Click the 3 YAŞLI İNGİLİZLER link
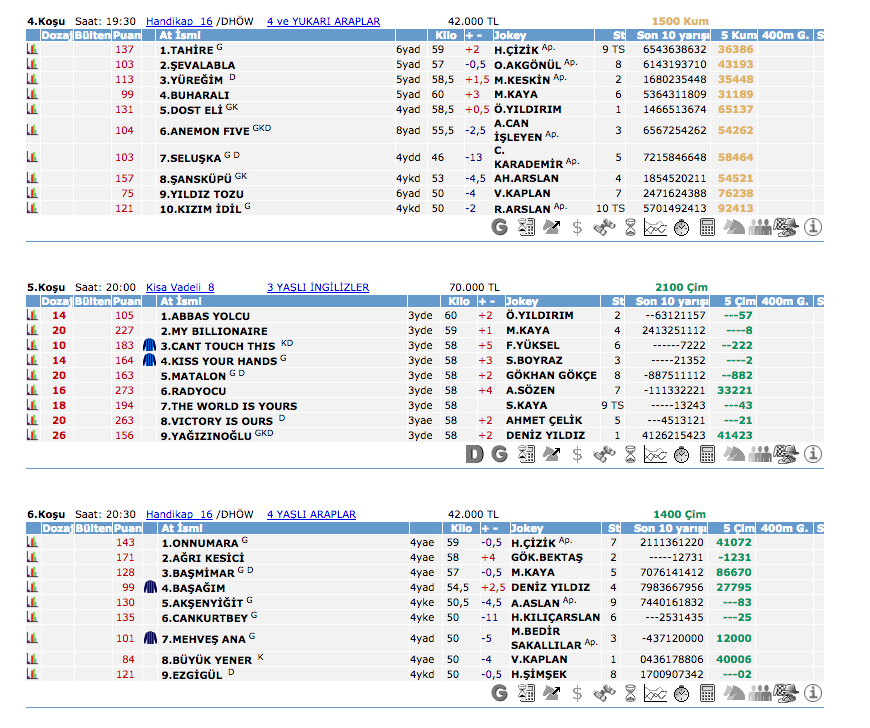Screen dimensions: 870x728 pos(317,287)
